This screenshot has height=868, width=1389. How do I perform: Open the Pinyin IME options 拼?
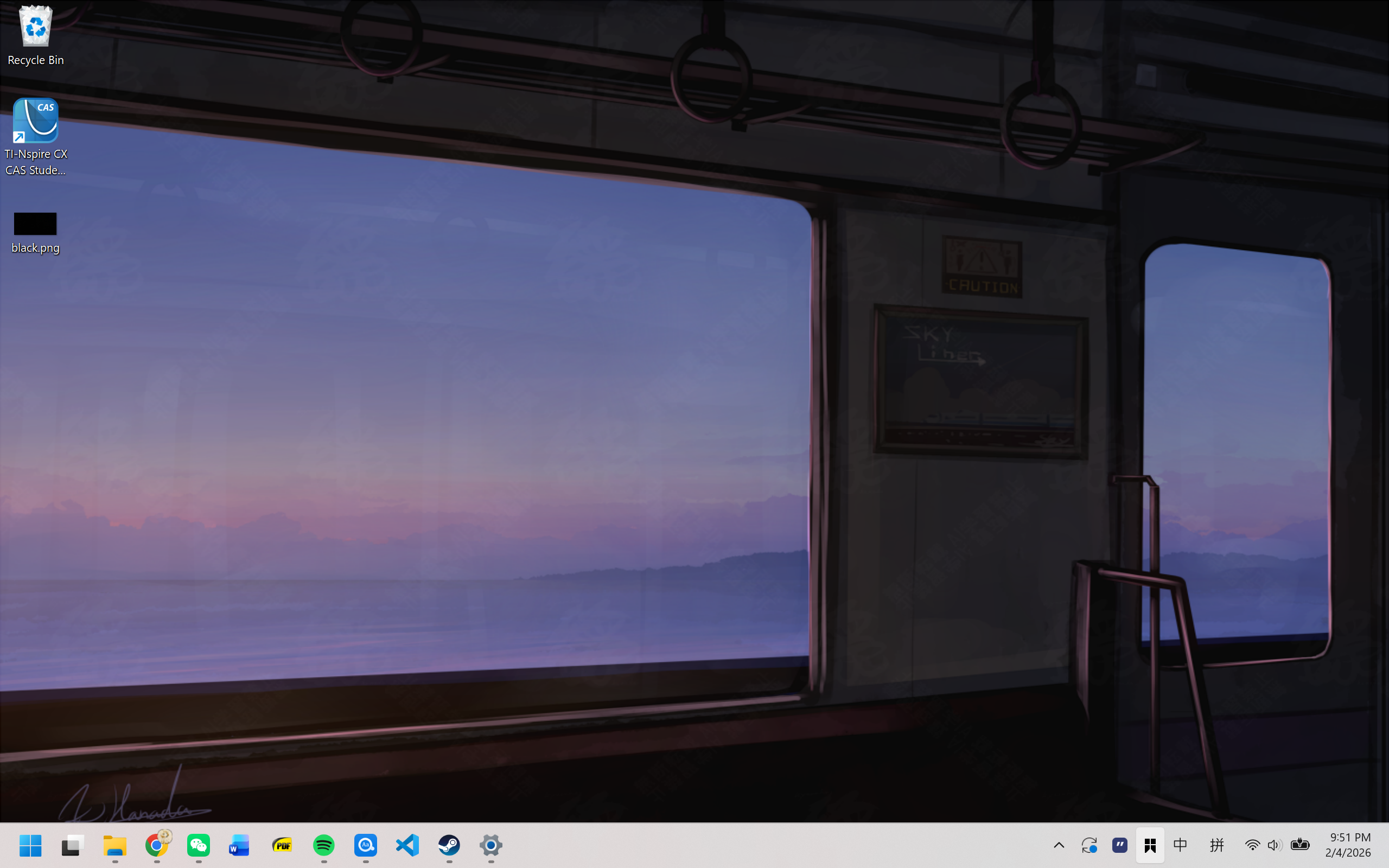click(1216, 845)
